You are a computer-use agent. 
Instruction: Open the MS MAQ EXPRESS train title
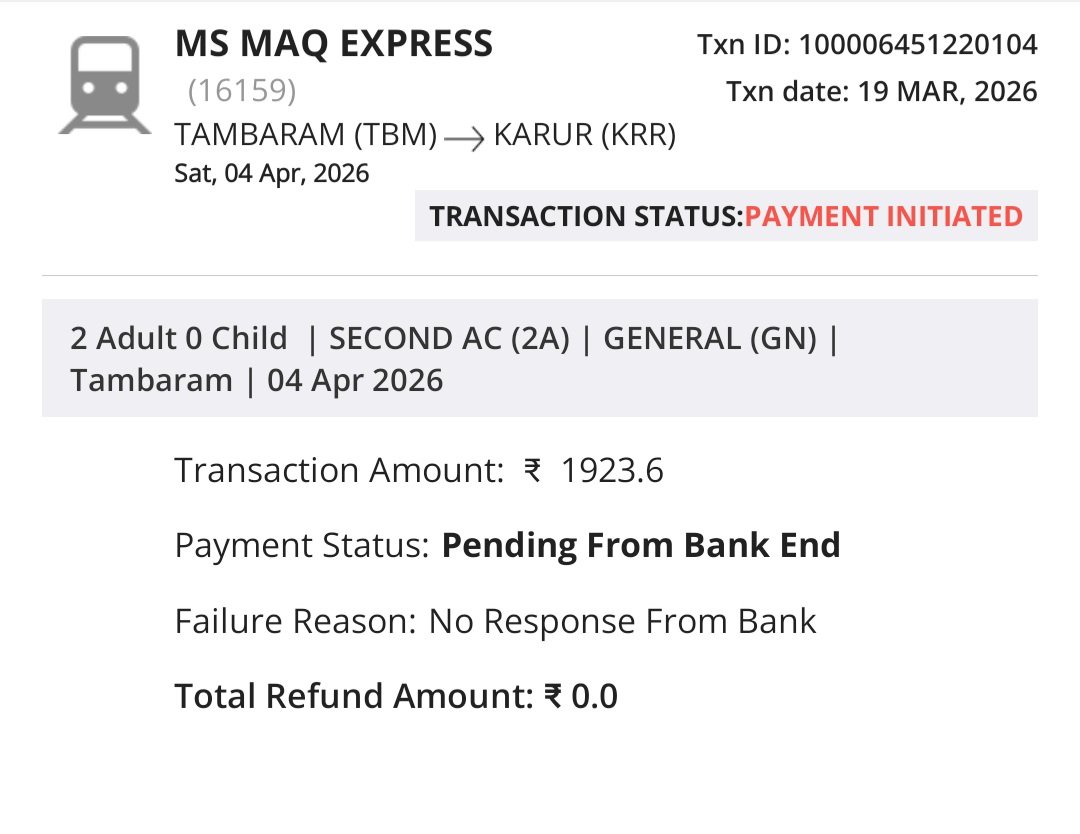tap(334, 44)
